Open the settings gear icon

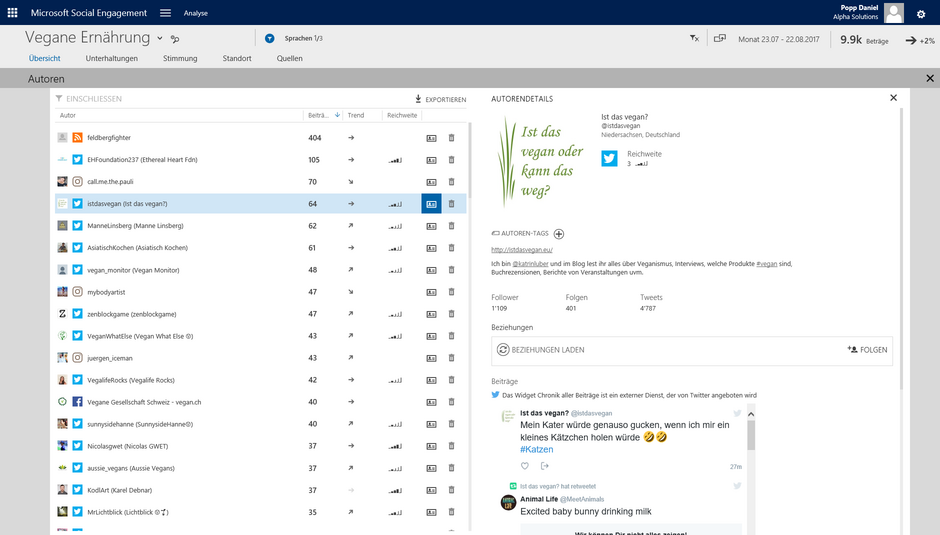click(921, 14)
